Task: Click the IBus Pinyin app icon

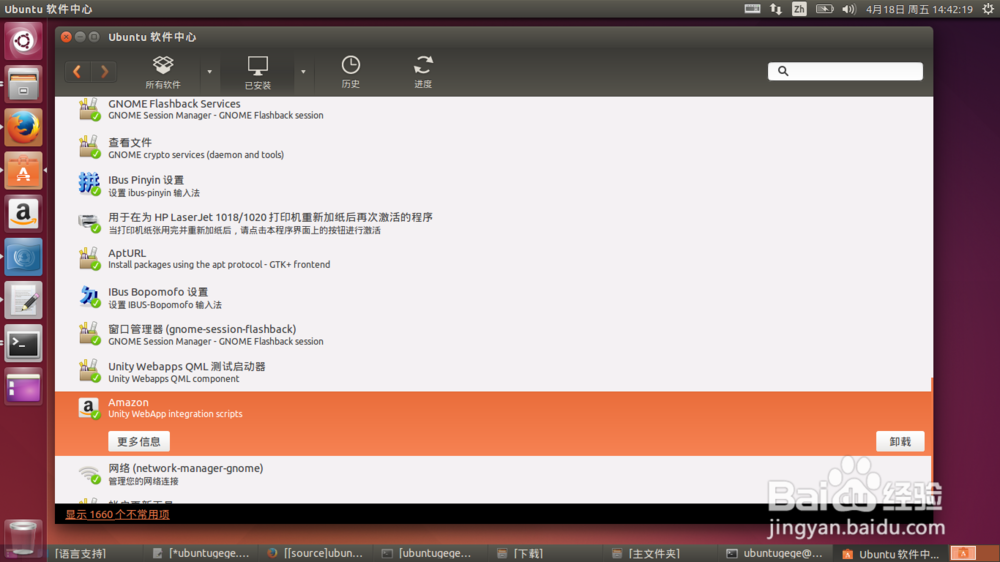Action: [89, 184]
